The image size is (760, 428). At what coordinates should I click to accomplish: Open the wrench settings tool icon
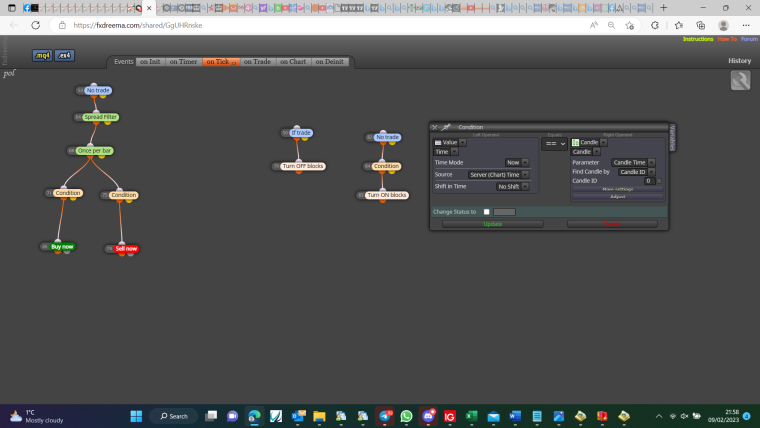[740, 80]
